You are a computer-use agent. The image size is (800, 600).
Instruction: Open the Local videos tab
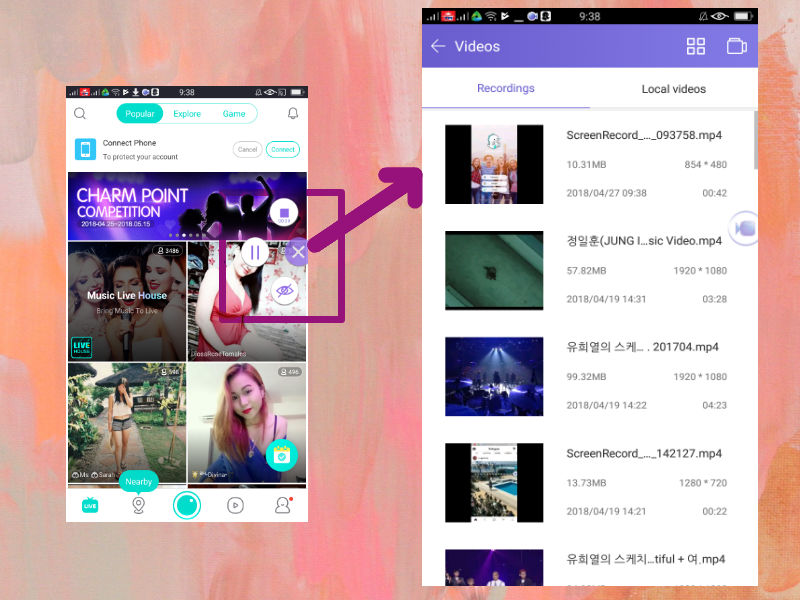coord(673,89)
